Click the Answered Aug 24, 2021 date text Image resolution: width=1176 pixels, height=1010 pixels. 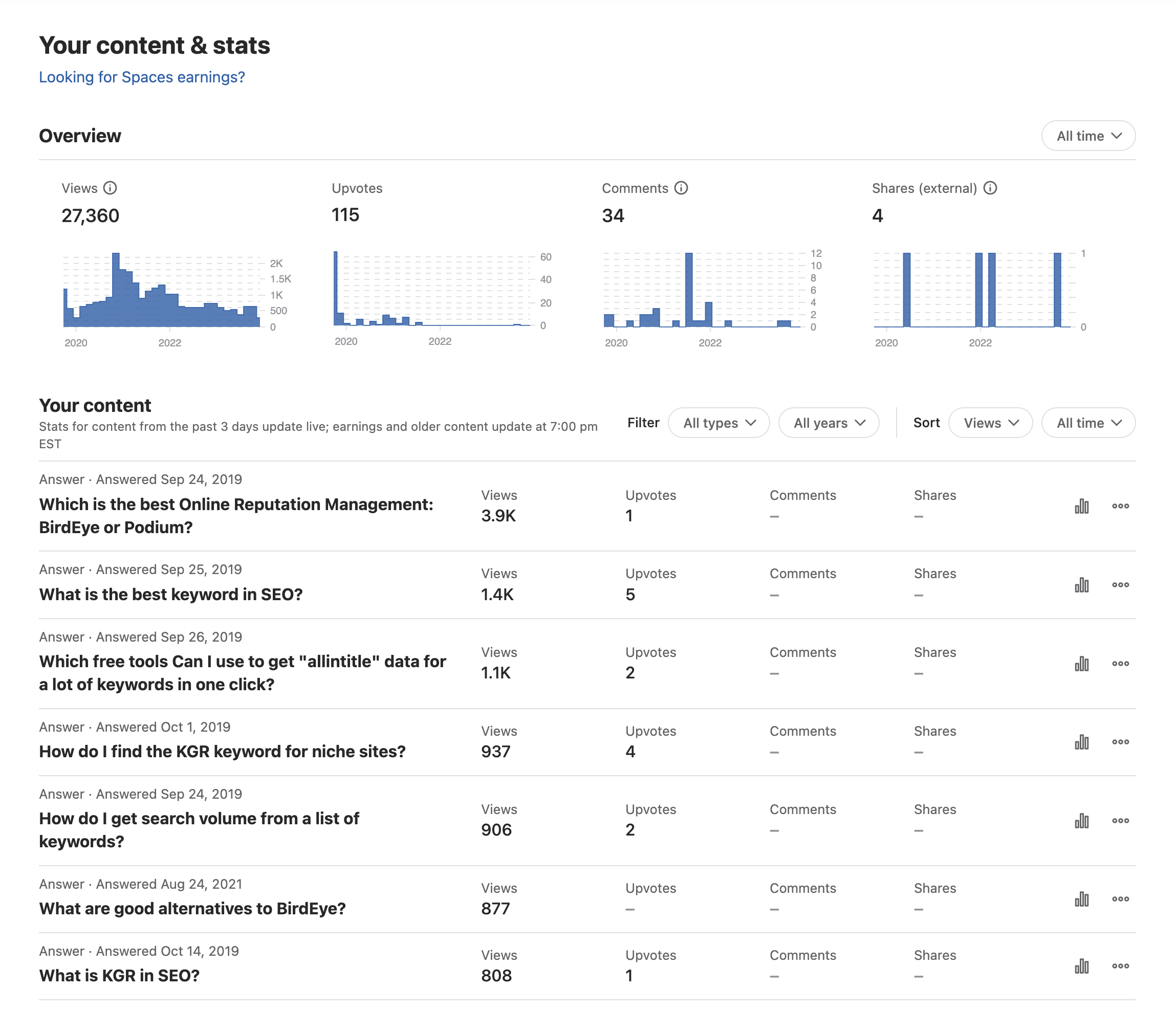click(x=169, y=884)
